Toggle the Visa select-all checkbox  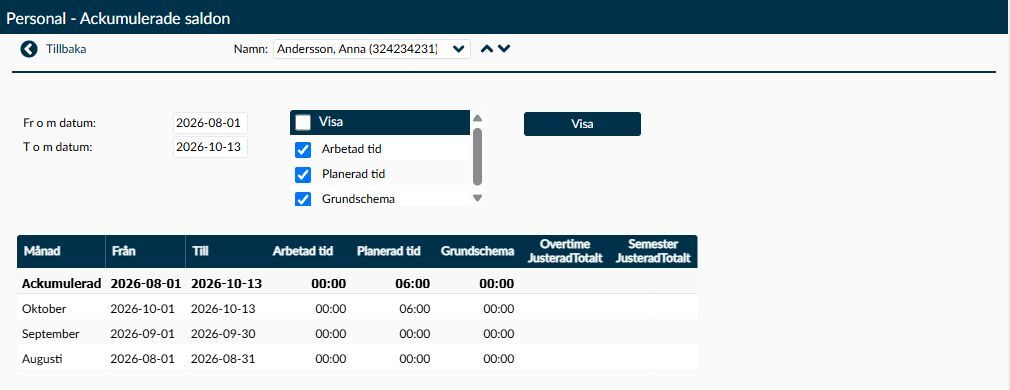tap(303, 122)
